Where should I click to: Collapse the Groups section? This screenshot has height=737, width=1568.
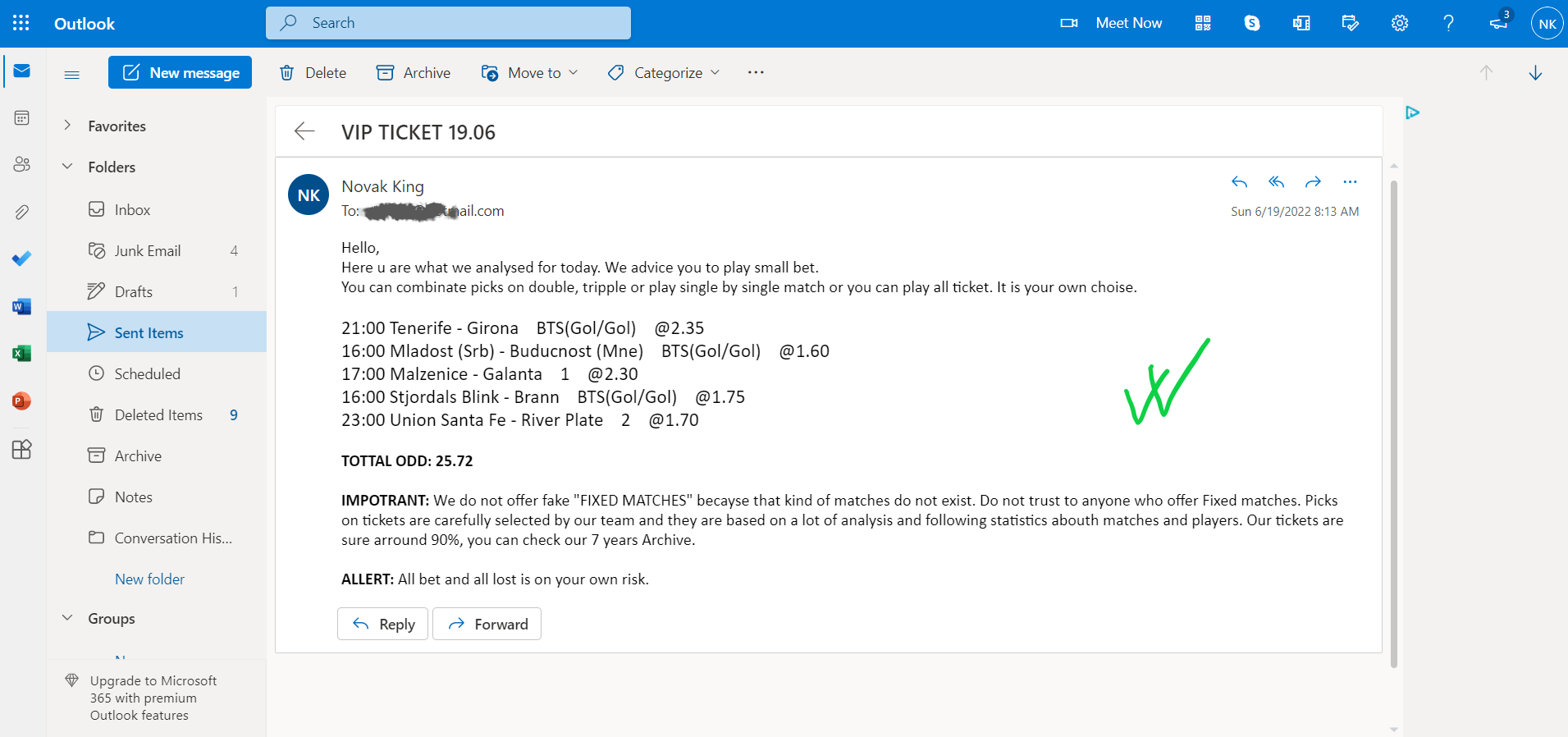[x=68, y=618]
